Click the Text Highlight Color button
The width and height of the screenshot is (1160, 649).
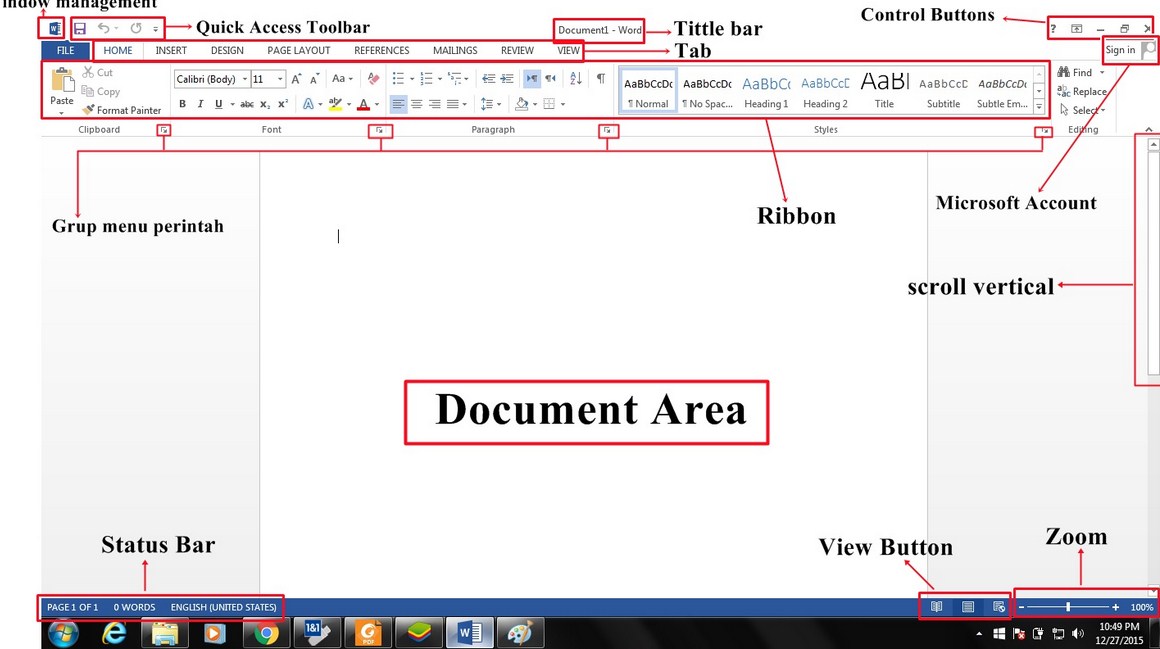(x=335, y=104)
